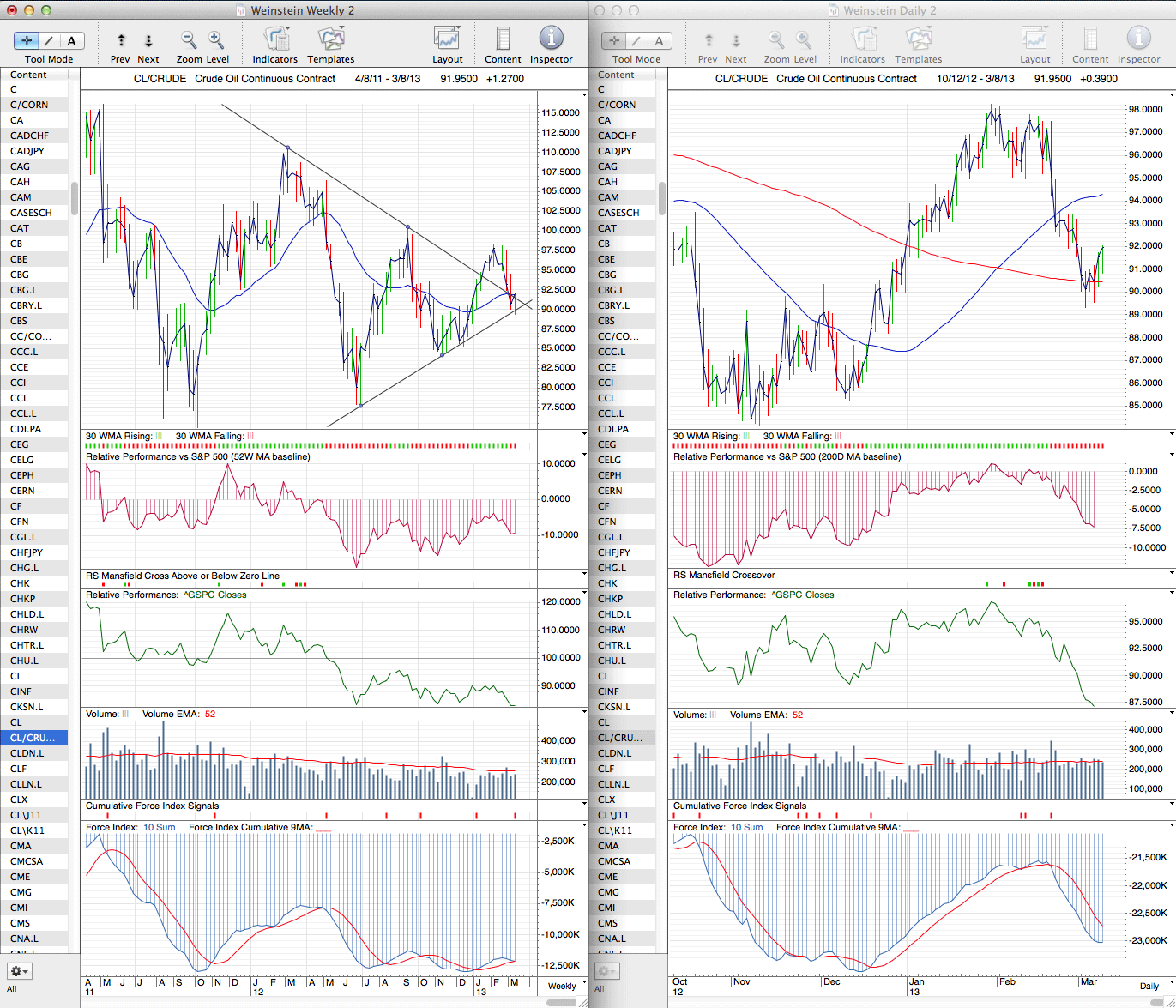This screenshot has height=1008, width=1176.
Task: Select the text annotation tool in Weekly window
Action: [x=71, y=40]
